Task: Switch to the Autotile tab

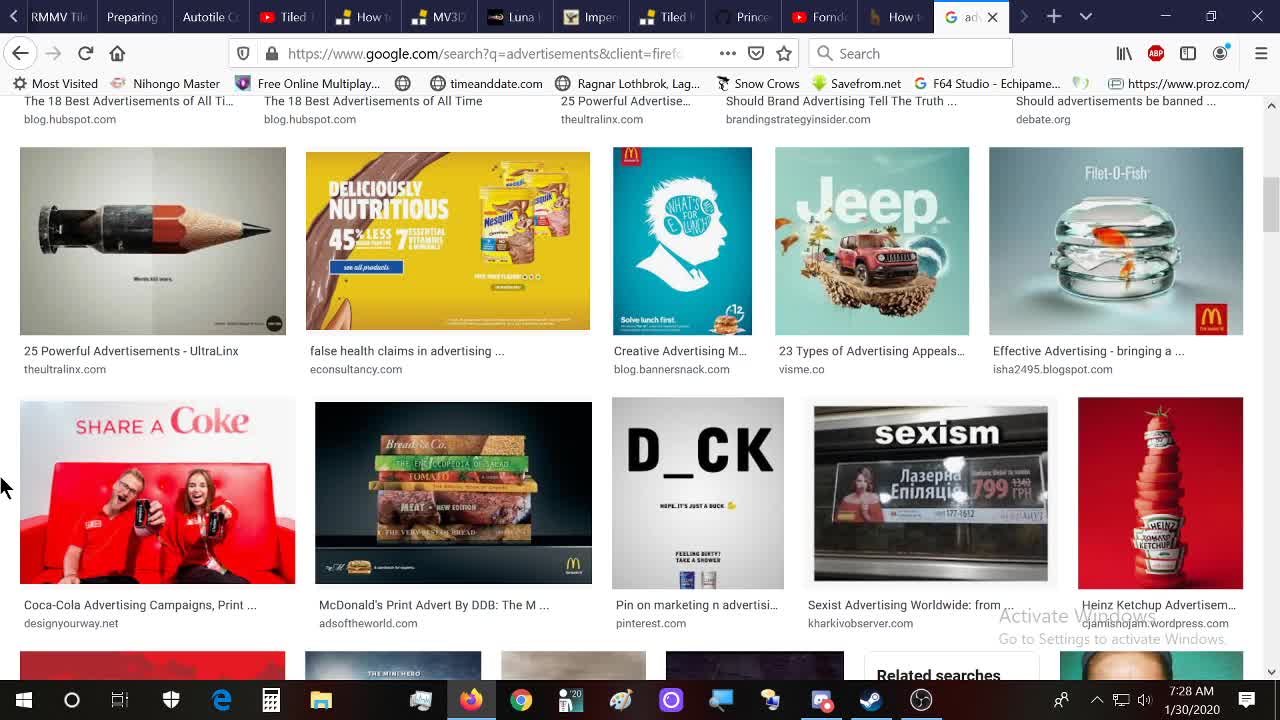Action: (x=210, y=17)
